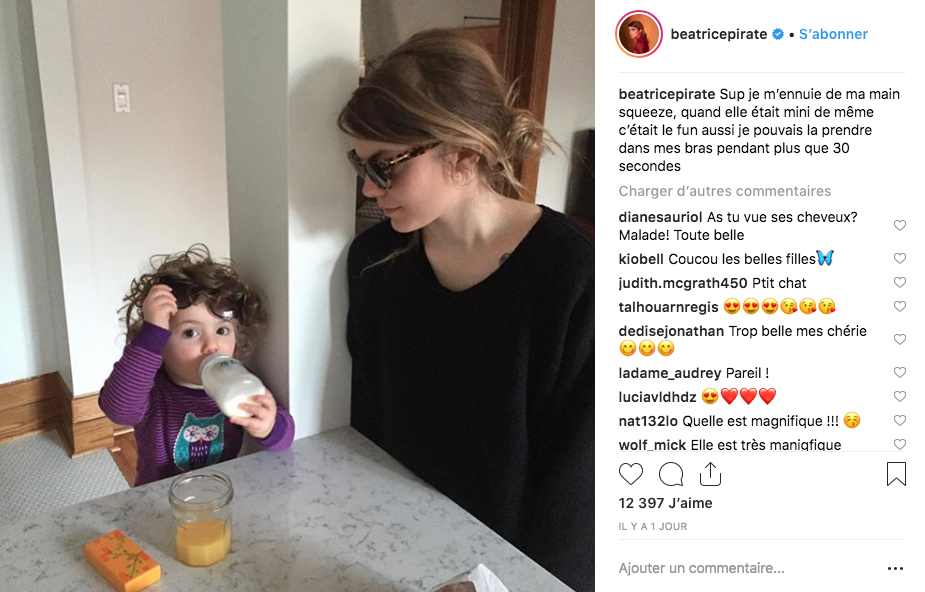
Task: Open the comment bubble icon
Action: pyautogui.click(x=671, y=474)
